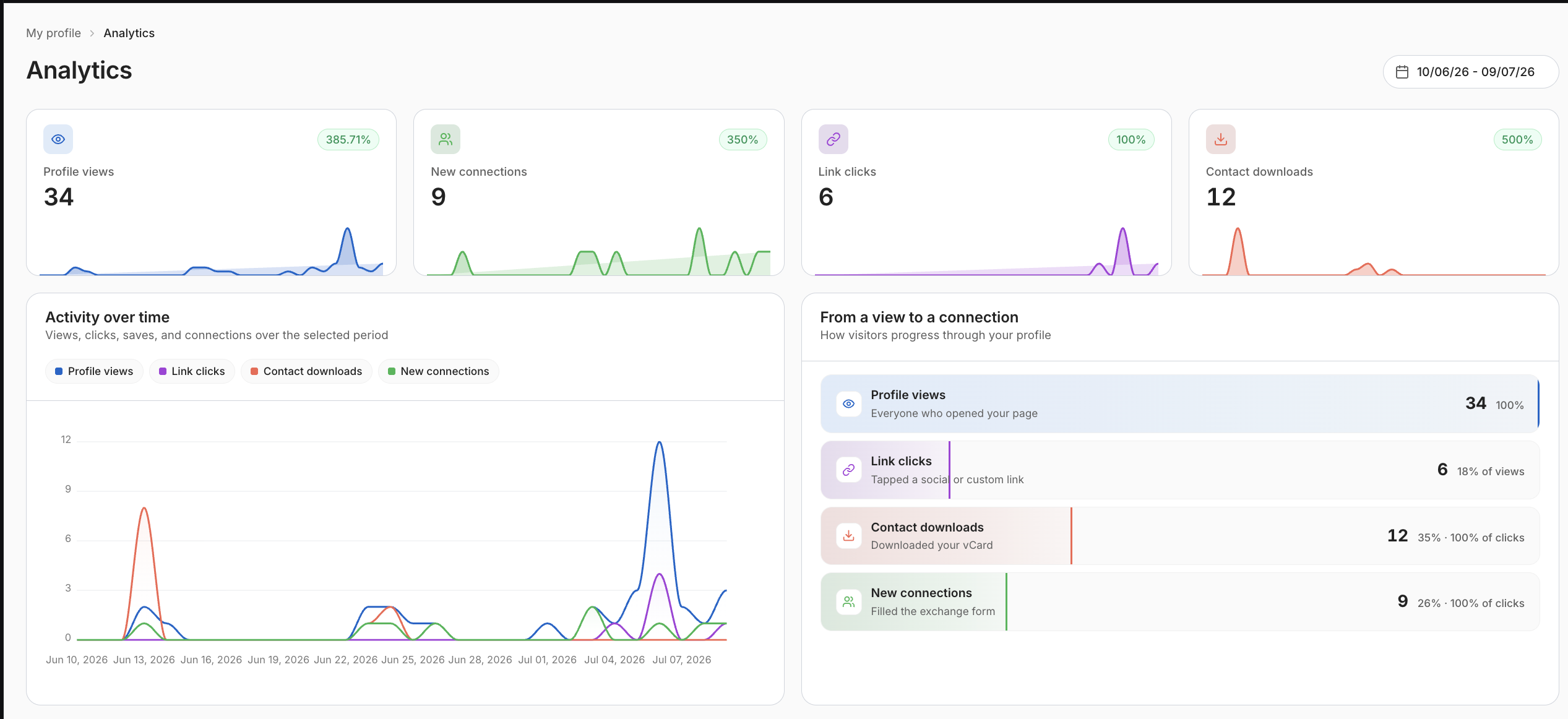This screenshot has height=719, width=1568.
Task: Click the green swatch in New connections legend
Action: coord(392,371)
